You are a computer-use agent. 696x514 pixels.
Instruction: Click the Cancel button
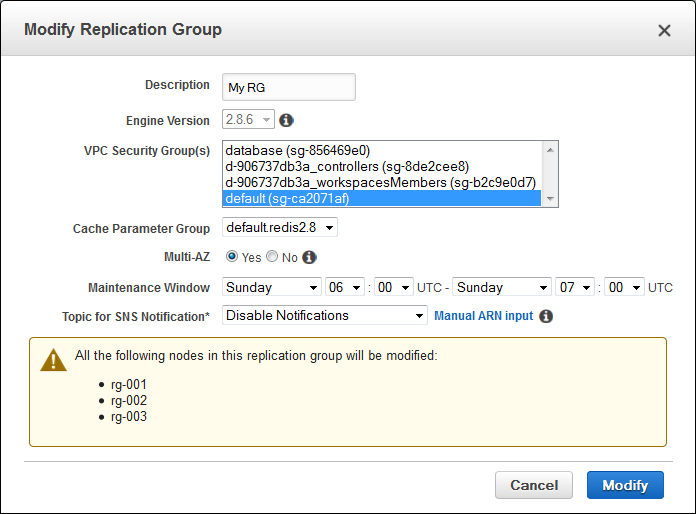click(534, 485)
